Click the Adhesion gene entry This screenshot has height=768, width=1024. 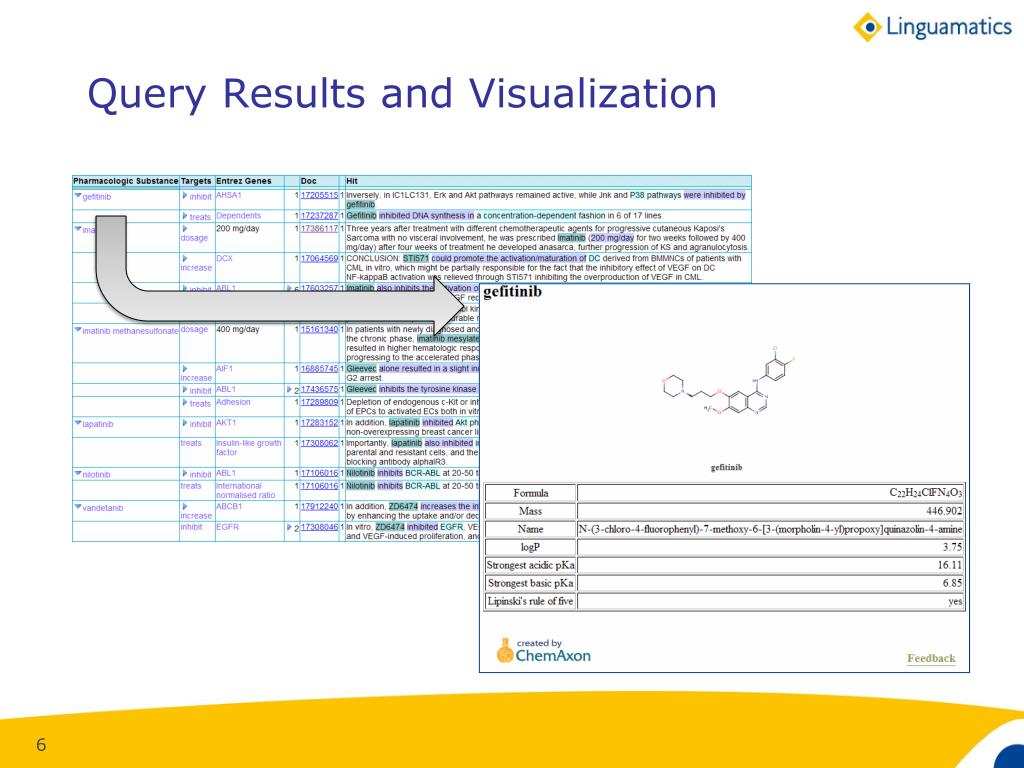[233, 402]
